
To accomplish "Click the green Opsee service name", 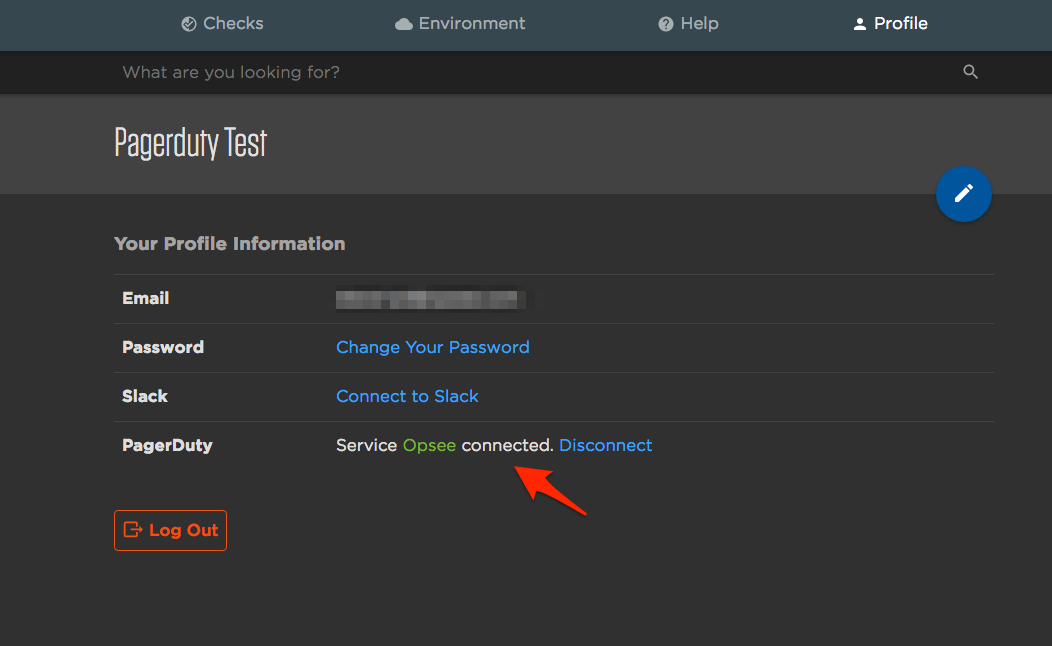I will [x=429, y=445].
